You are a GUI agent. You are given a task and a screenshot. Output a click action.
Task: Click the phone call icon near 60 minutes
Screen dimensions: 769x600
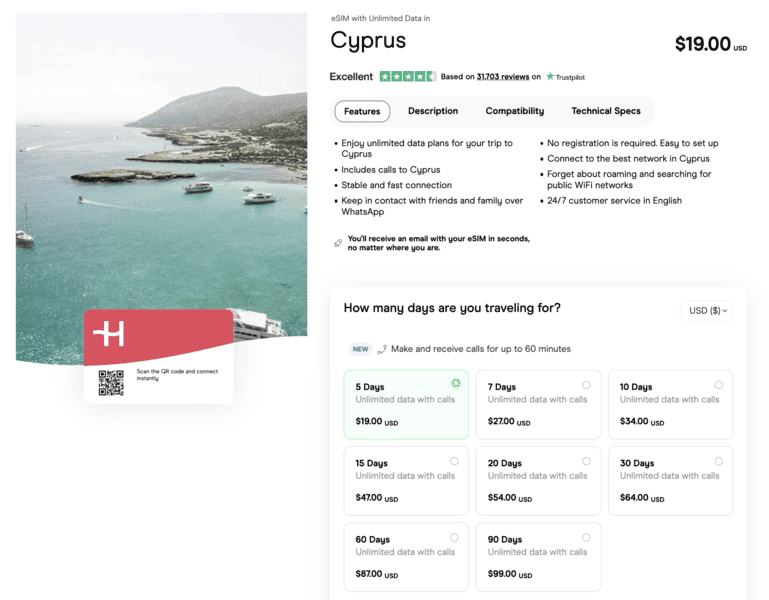382,349
